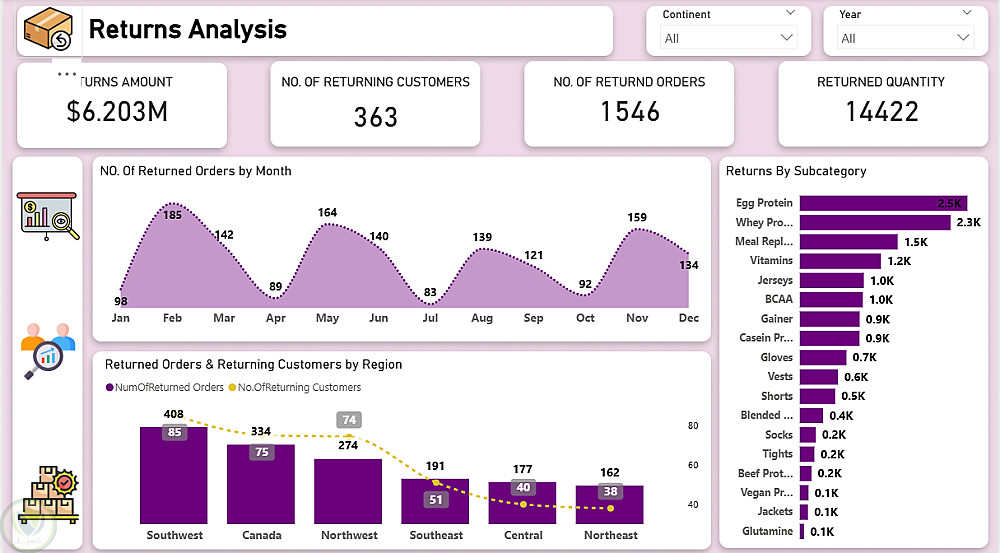Viewport: 1000px width, 553px height.
Task: Select the Northwest region bar
Action: point(348,491)
